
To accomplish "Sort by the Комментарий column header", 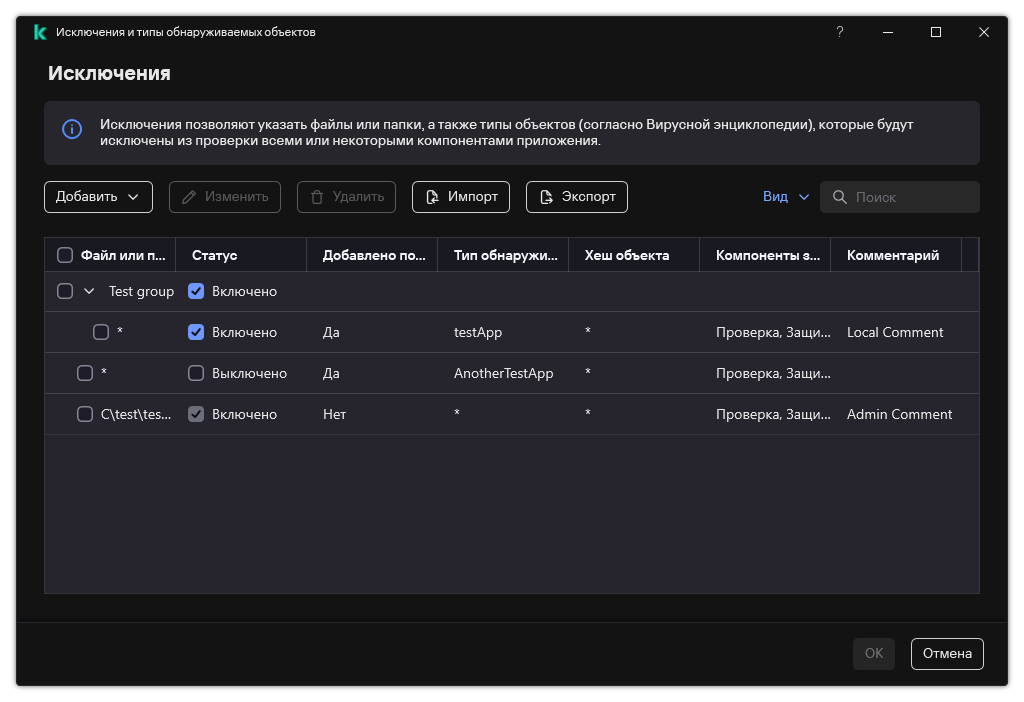I will (x=892, y=255).
